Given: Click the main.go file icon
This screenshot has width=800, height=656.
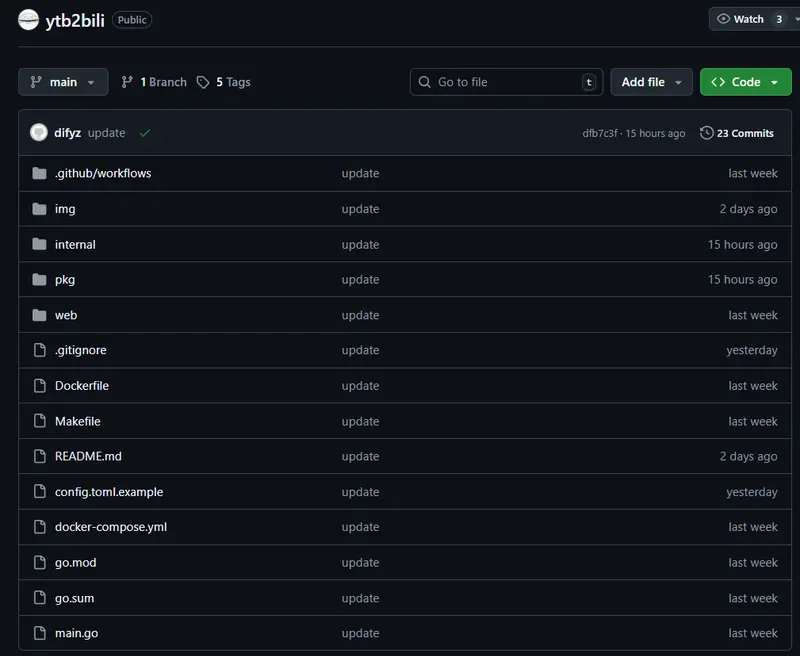Looking at the screenshot, I should tap(39, 633).
